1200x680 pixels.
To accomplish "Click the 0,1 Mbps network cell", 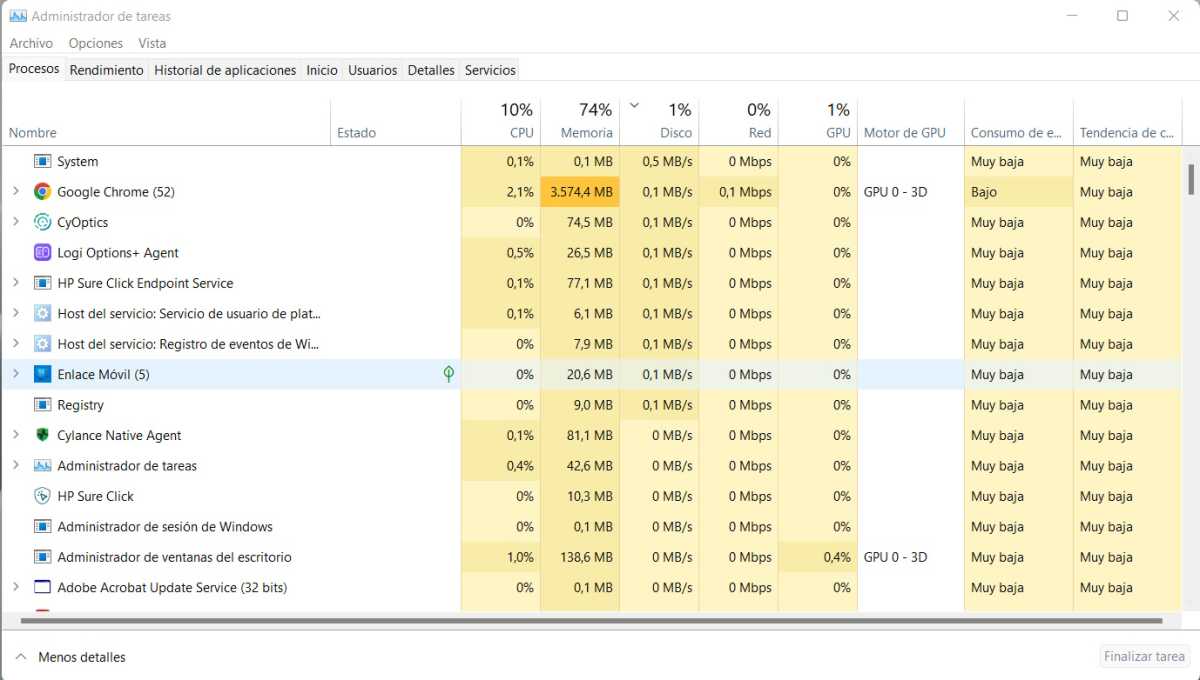I will (738, 192).
